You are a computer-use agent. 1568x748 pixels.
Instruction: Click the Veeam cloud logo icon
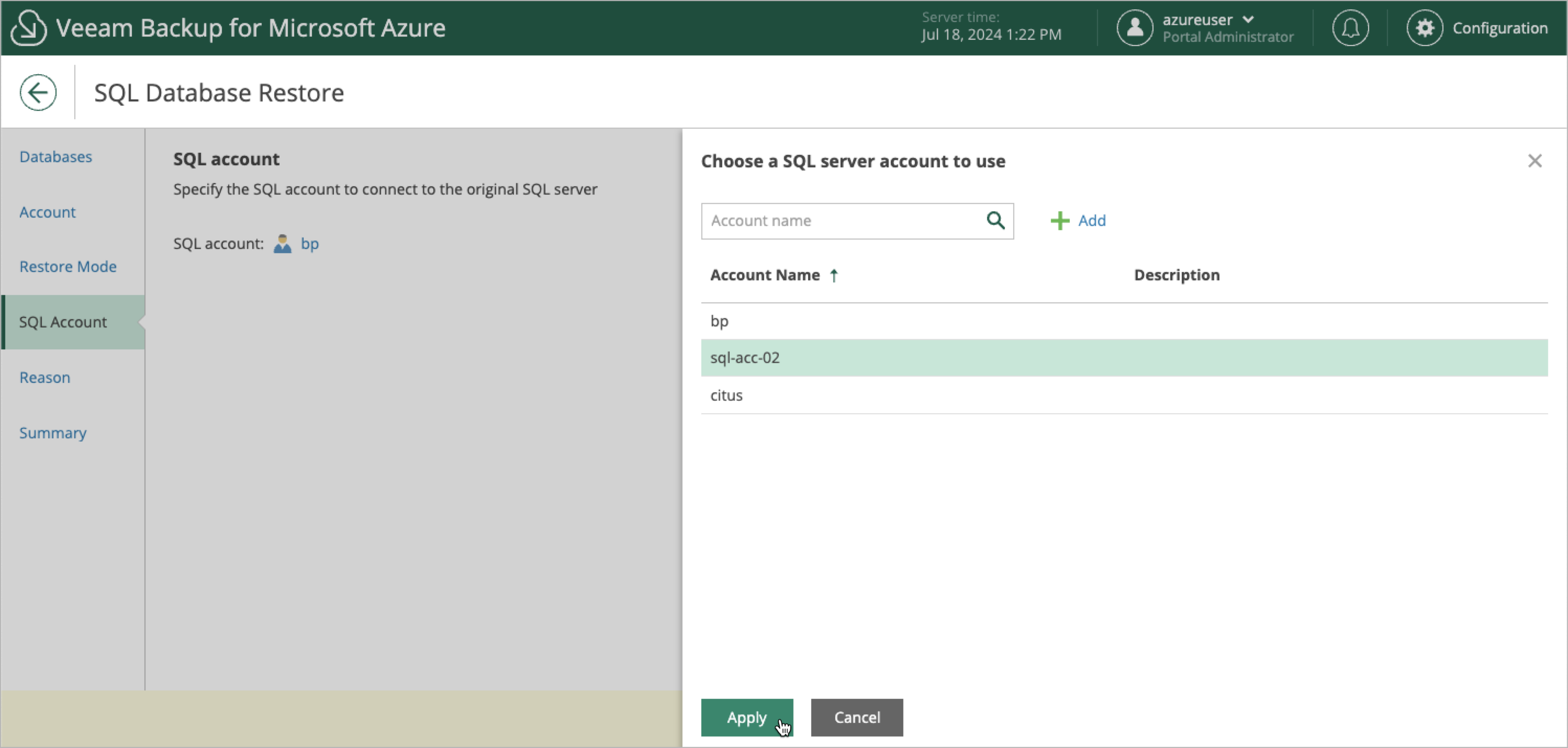point(29,28)
